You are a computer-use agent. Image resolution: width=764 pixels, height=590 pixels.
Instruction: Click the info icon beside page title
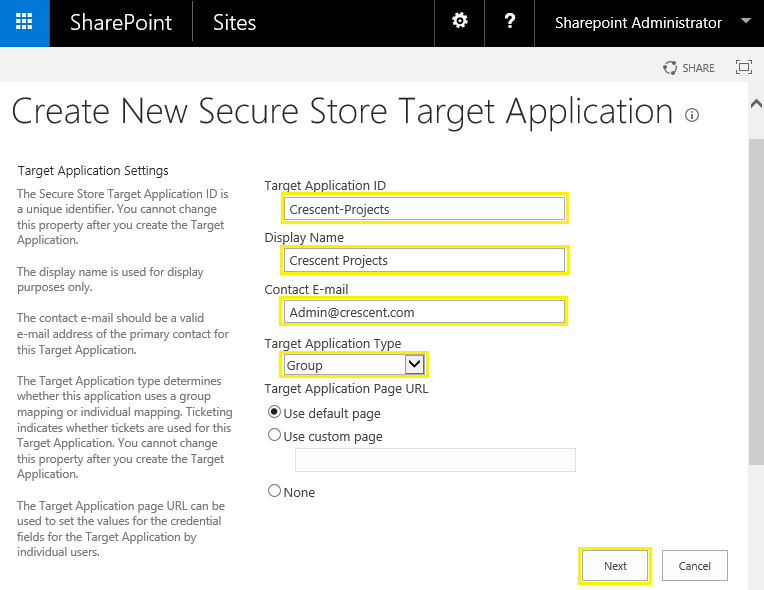click(x=692, y=115)
